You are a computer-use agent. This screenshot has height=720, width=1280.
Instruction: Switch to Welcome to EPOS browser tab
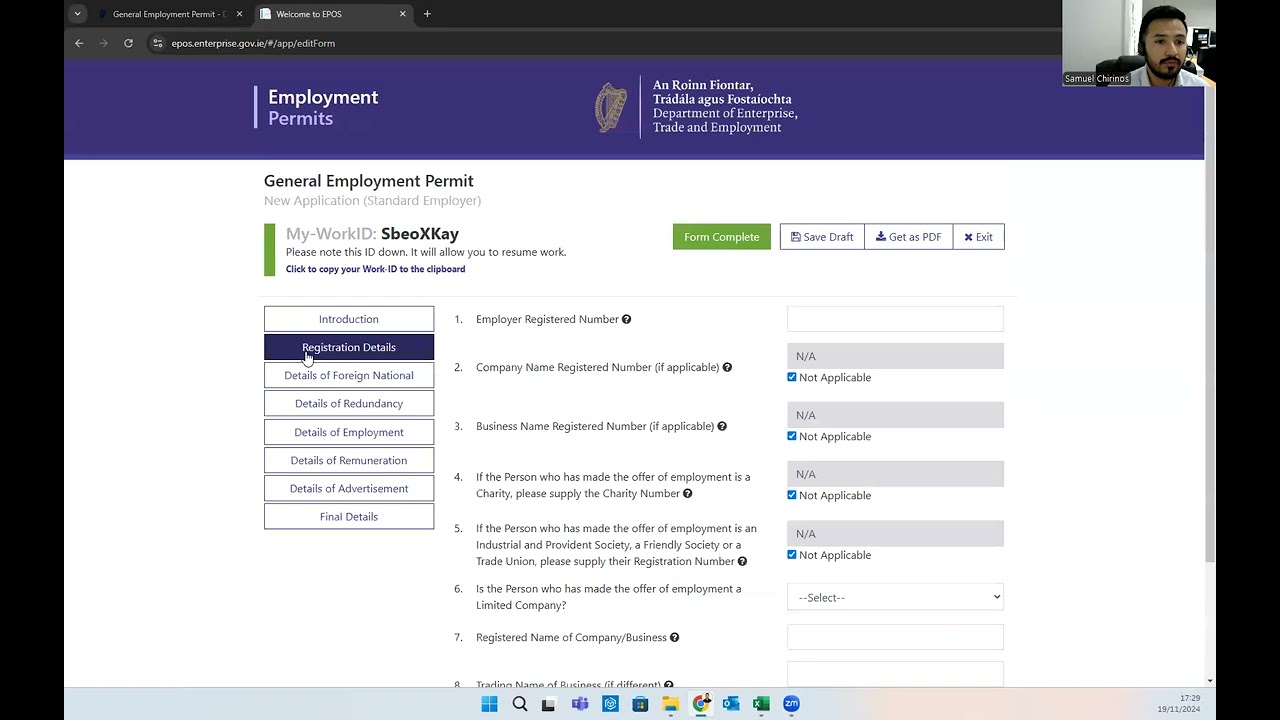click(333, 14)
